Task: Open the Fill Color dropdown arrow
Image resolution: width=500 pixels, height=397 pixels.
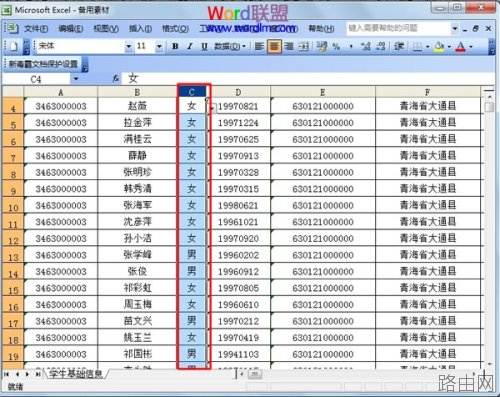Action: pos(449,46)
